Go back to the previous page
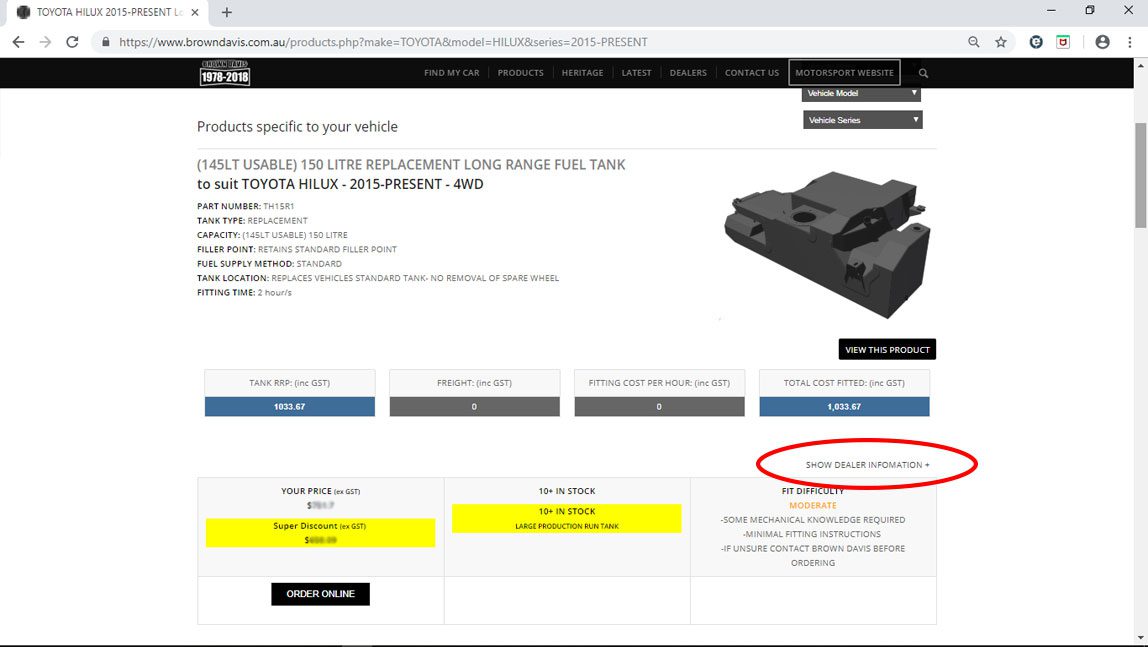Screen dimensions: 1148x647 pyautogui.click(x=18, y=42)
